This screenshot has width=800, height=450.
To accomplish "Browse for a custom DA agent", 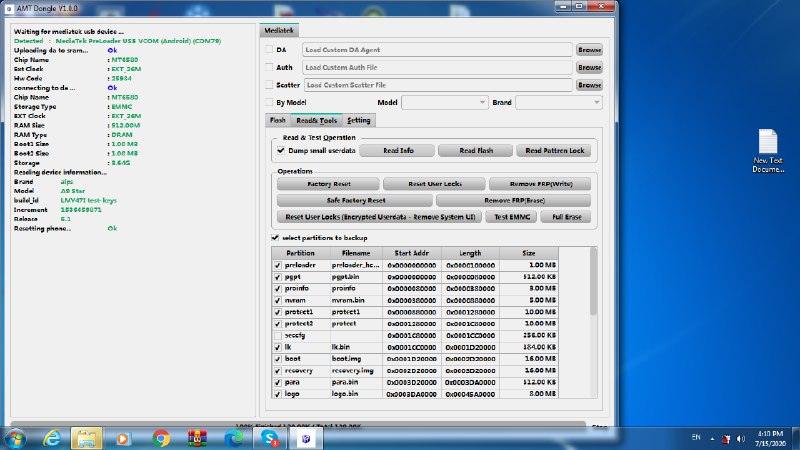I will [589, 50].
